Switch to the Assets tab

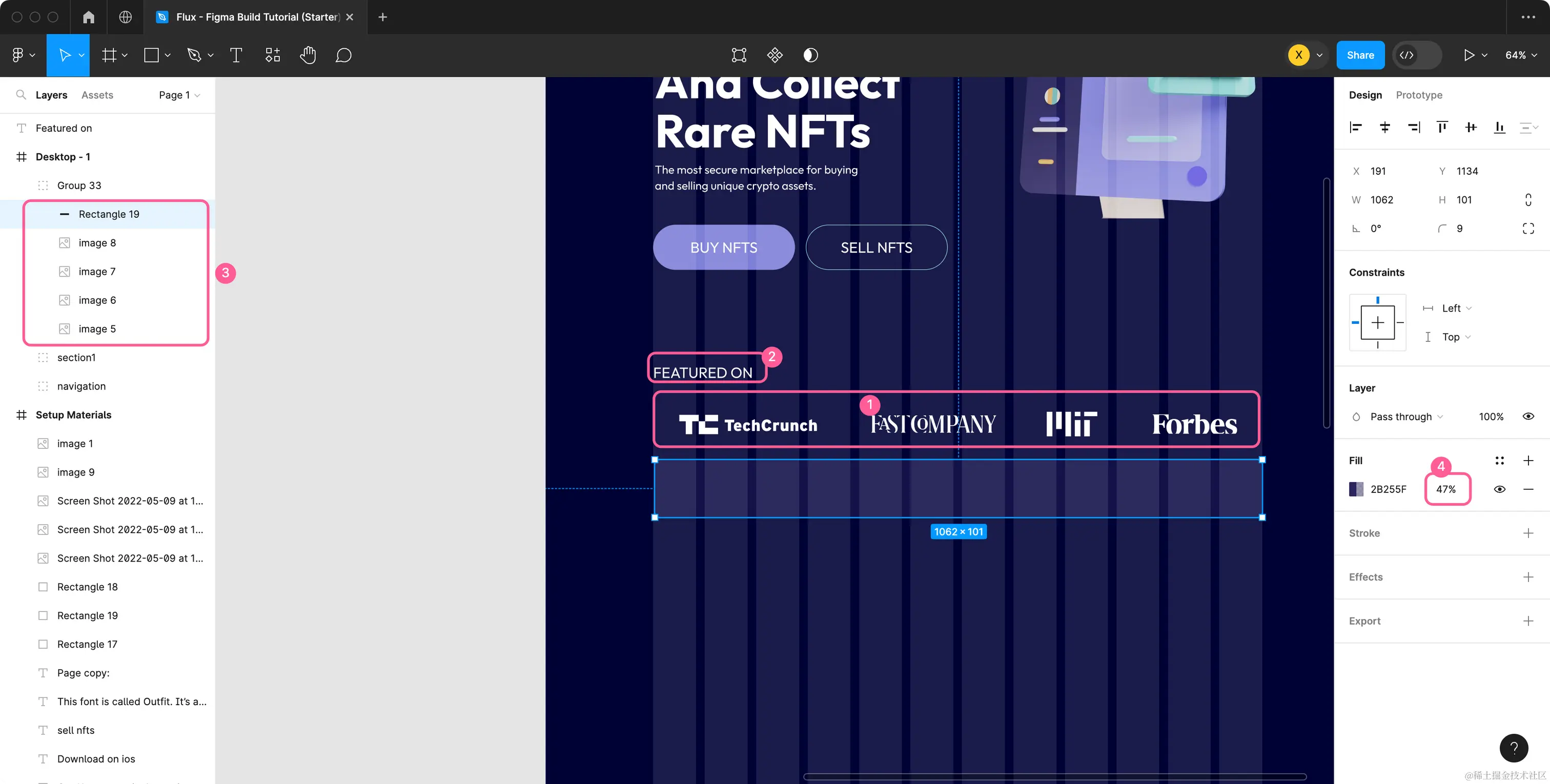97,95
